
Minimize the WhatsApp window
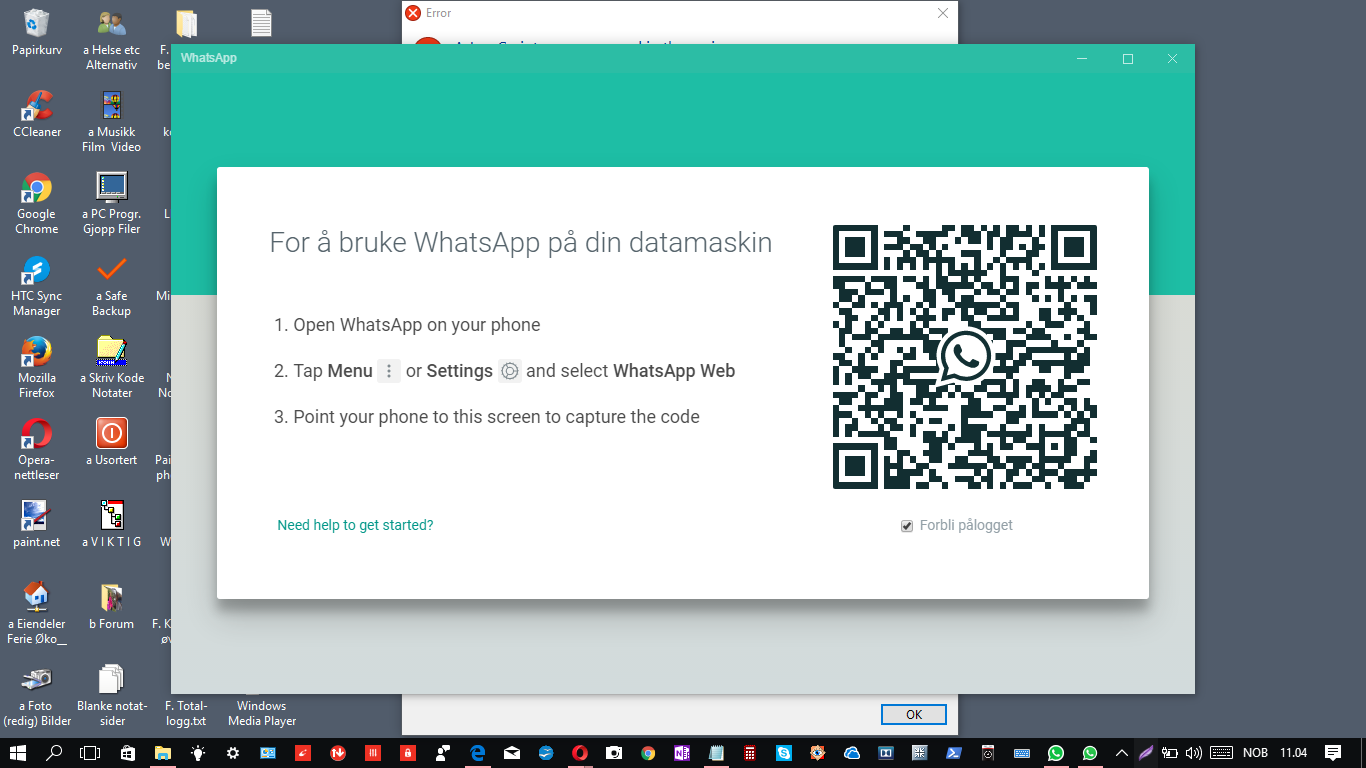pyautogui.click(x=1082, y=59)
